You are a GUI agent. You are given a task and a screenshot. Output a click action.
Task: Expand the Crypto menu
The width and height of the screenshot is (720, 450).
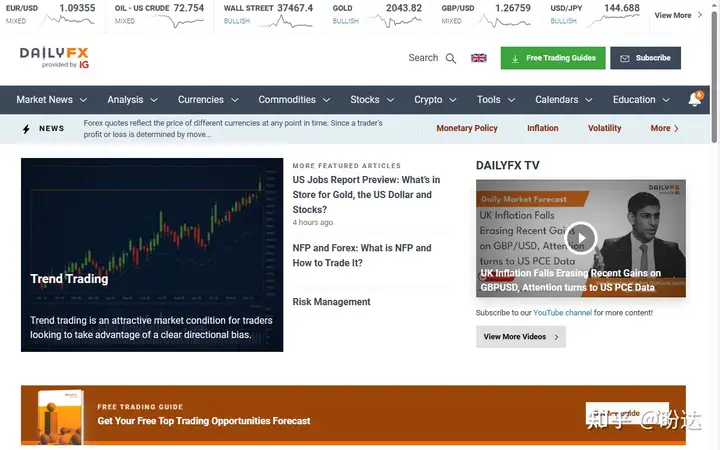[x=435, y=100]
